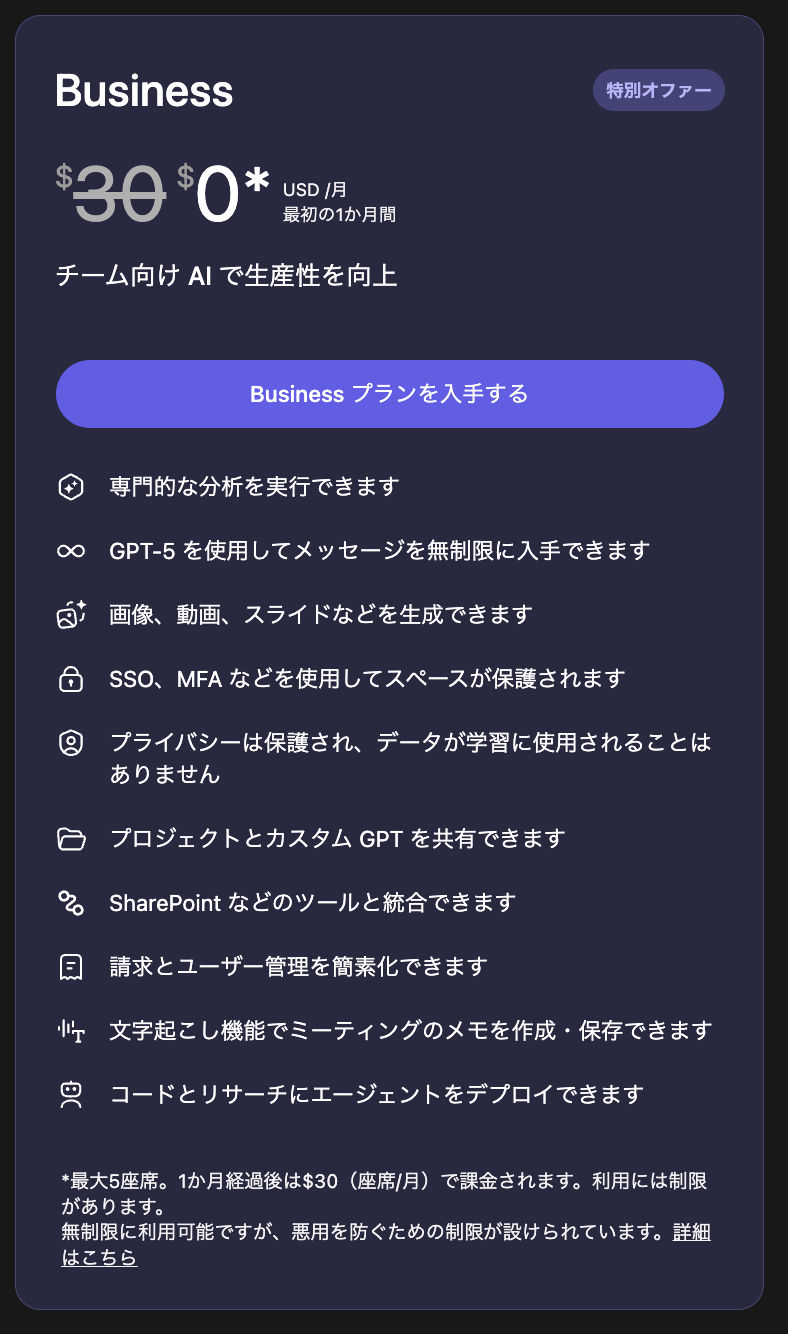
Task: Click the SharePoint integration connector icon
Action: [x=70, y=903]
